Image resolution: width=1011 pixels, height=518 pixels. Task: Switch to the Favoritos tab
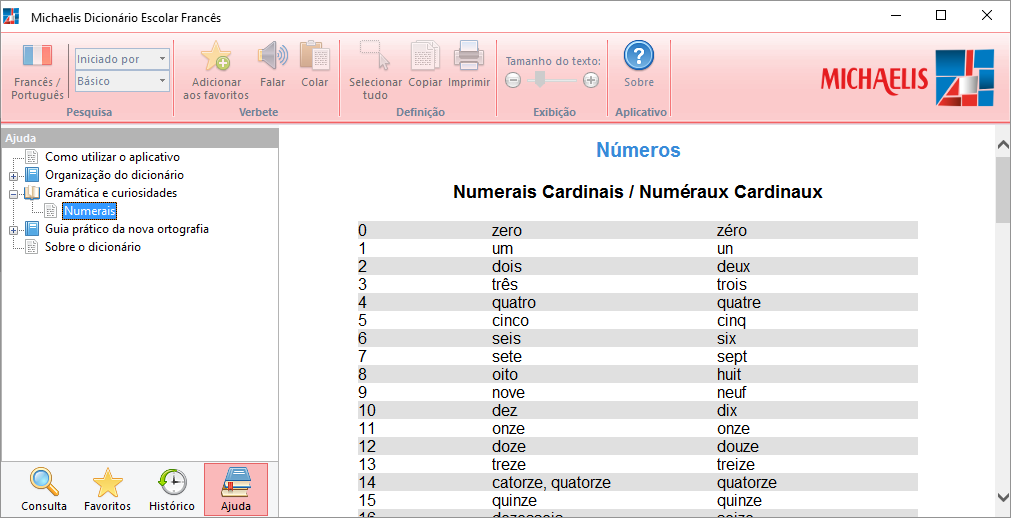[x=108, y=490]
